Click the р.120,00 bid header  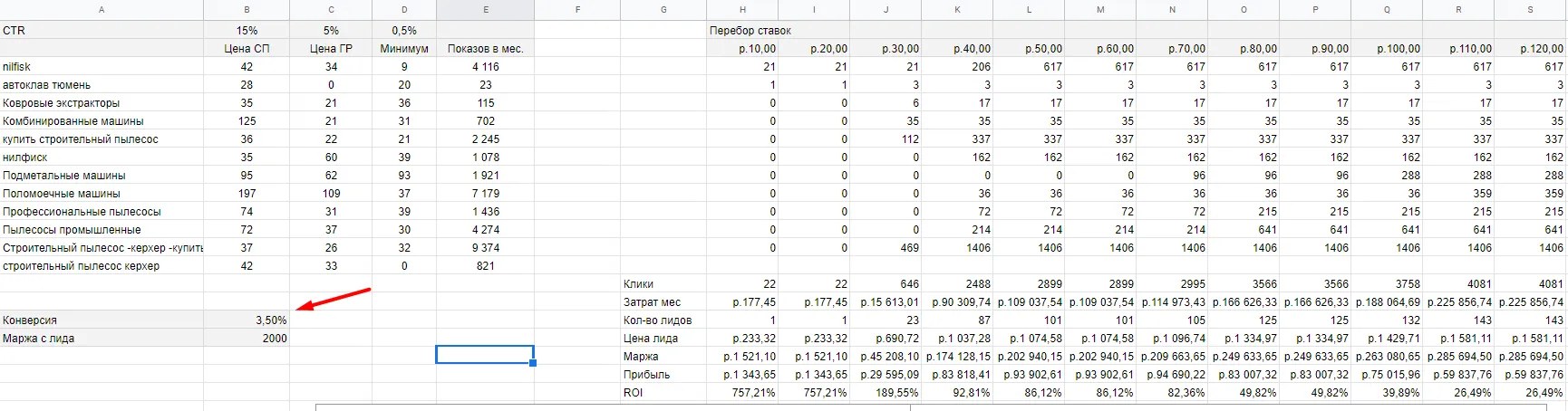pyautogui.click(x=1531, y=48)
